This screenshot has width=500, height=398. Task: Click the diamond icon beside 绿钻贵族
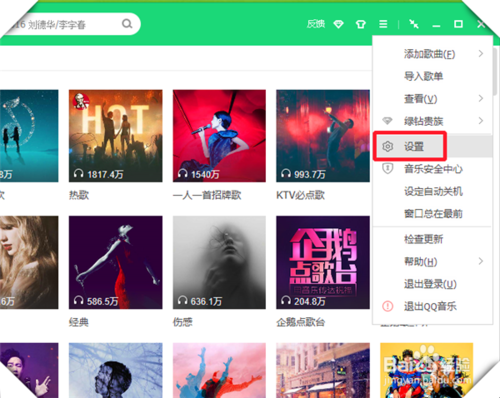pyautogui.click(x=387, y=120)
